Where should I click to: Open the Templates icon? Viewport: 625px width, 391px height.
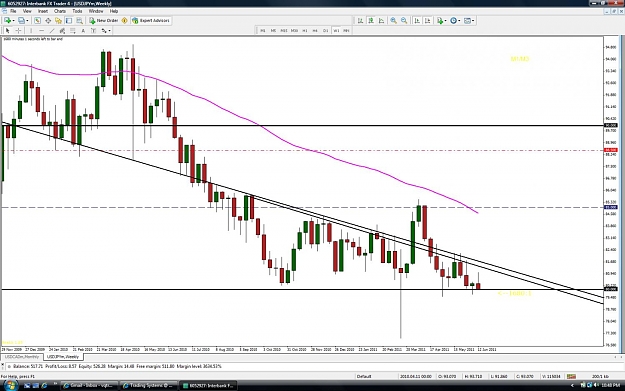pyautogui.click(x=467, y=20)
